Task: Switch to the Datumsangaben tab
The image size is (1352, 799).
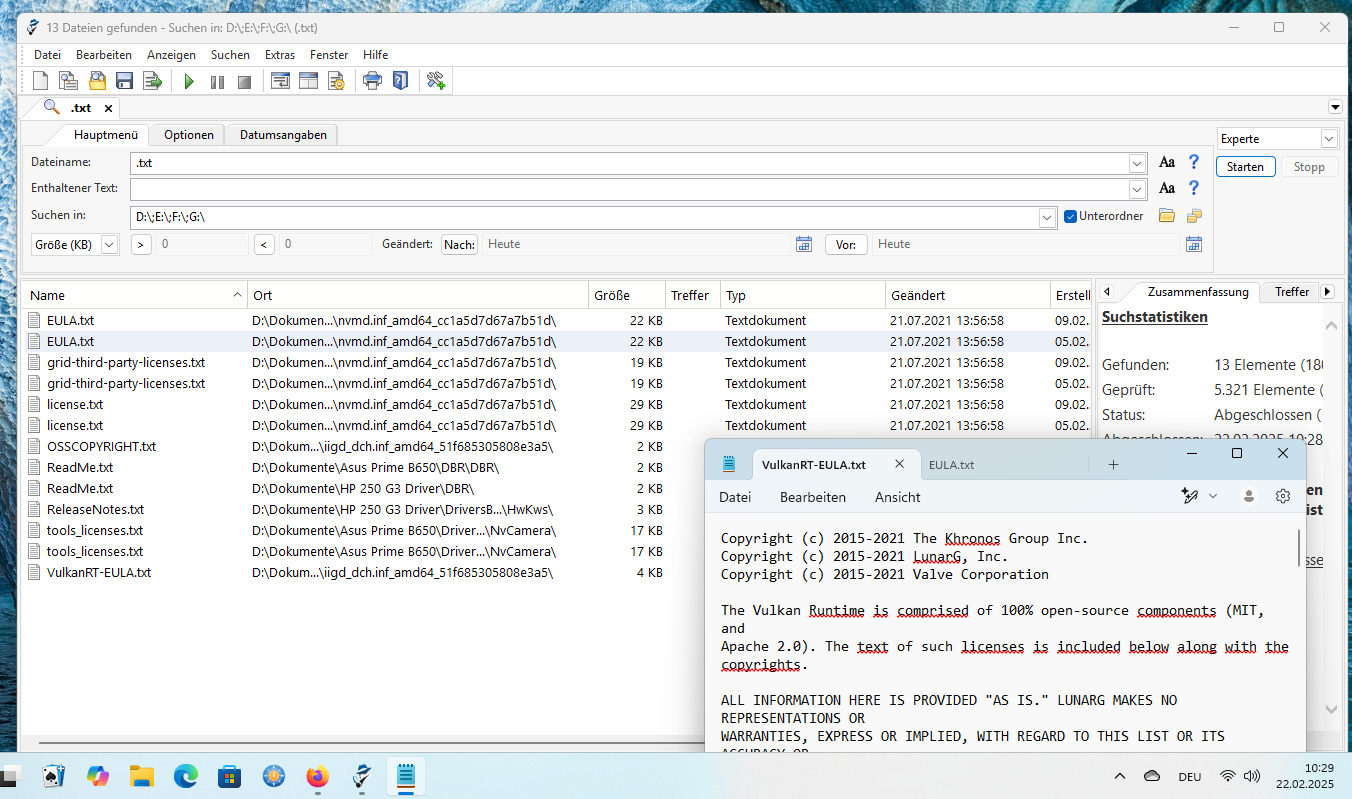Action: pos(283,135)
